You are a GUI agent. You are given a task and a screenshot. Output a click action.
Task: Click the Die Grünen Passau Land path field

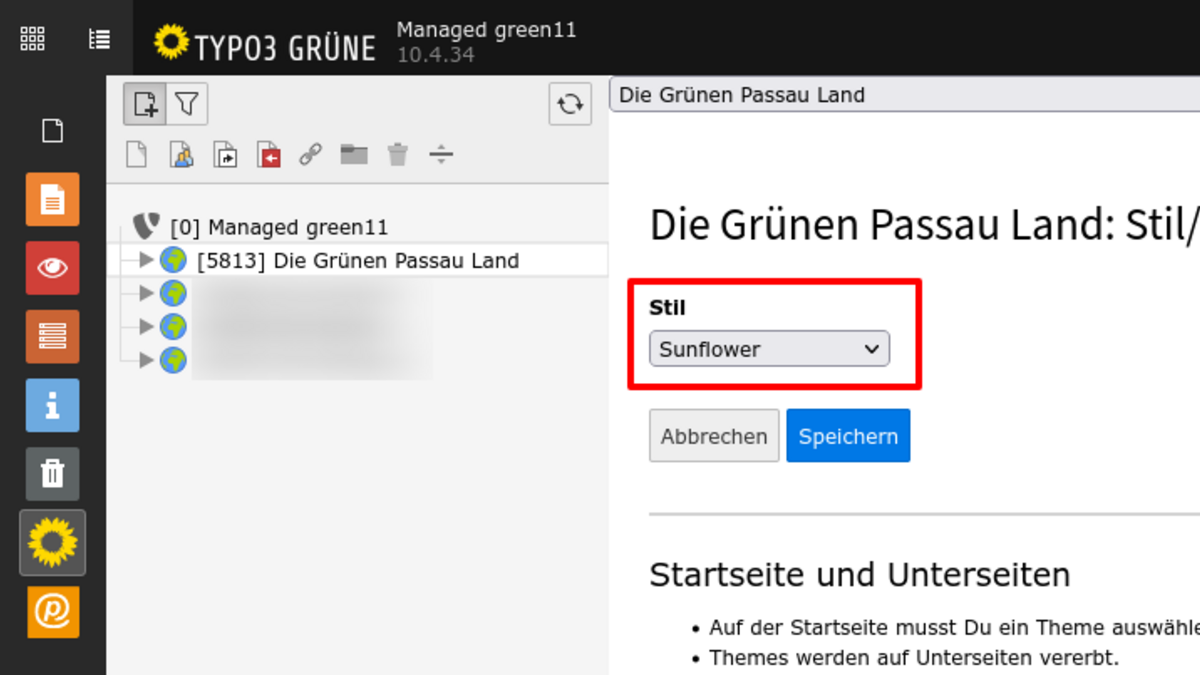[x=904, y=95]
